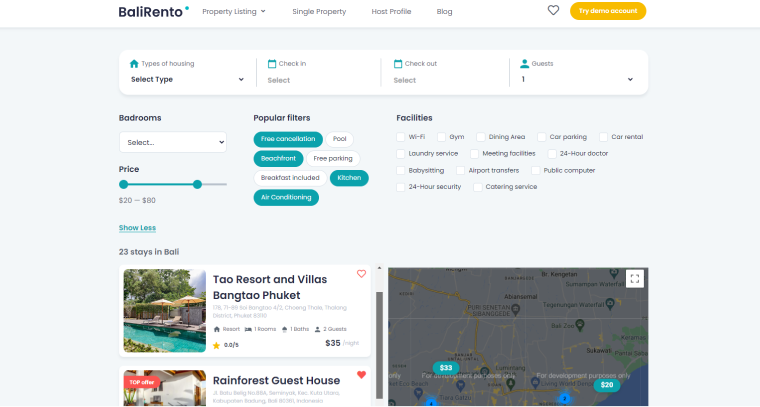Enable the Car rental checkbox

(603, 137)
